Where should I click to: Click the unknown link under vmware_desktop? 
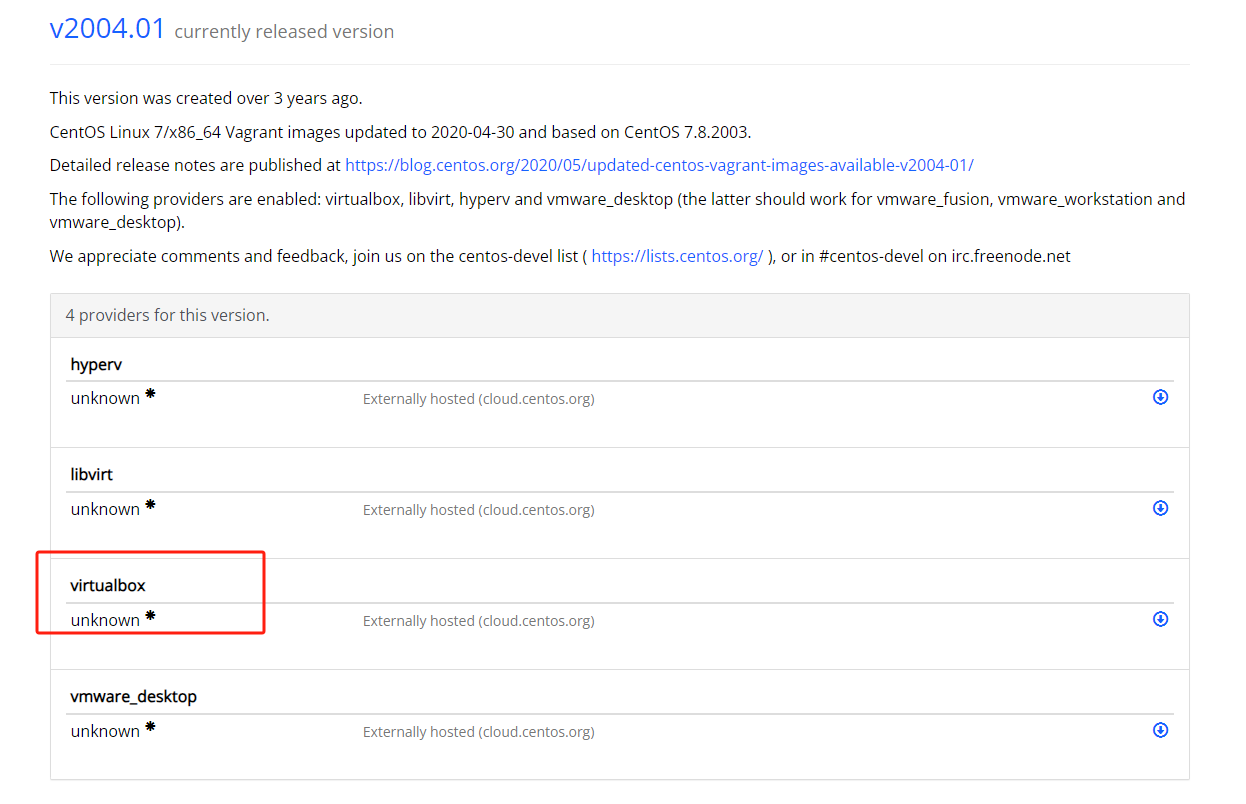(105, 731)
